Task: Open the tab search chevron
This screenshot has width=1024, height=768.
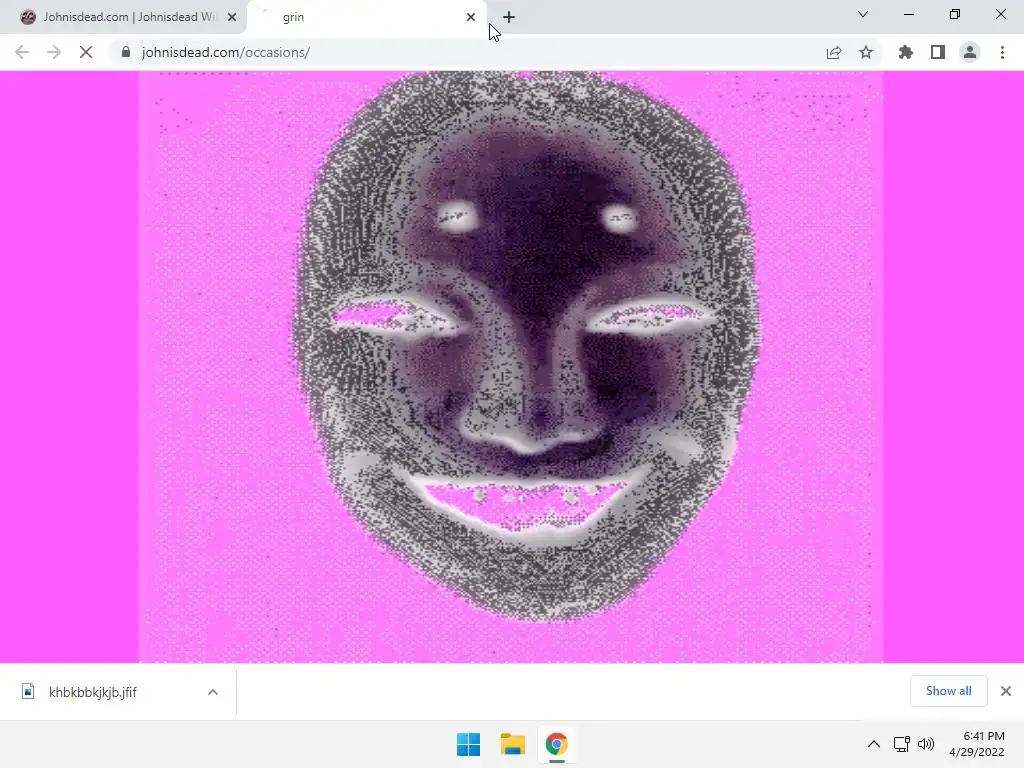Action: tap(863, 14)
